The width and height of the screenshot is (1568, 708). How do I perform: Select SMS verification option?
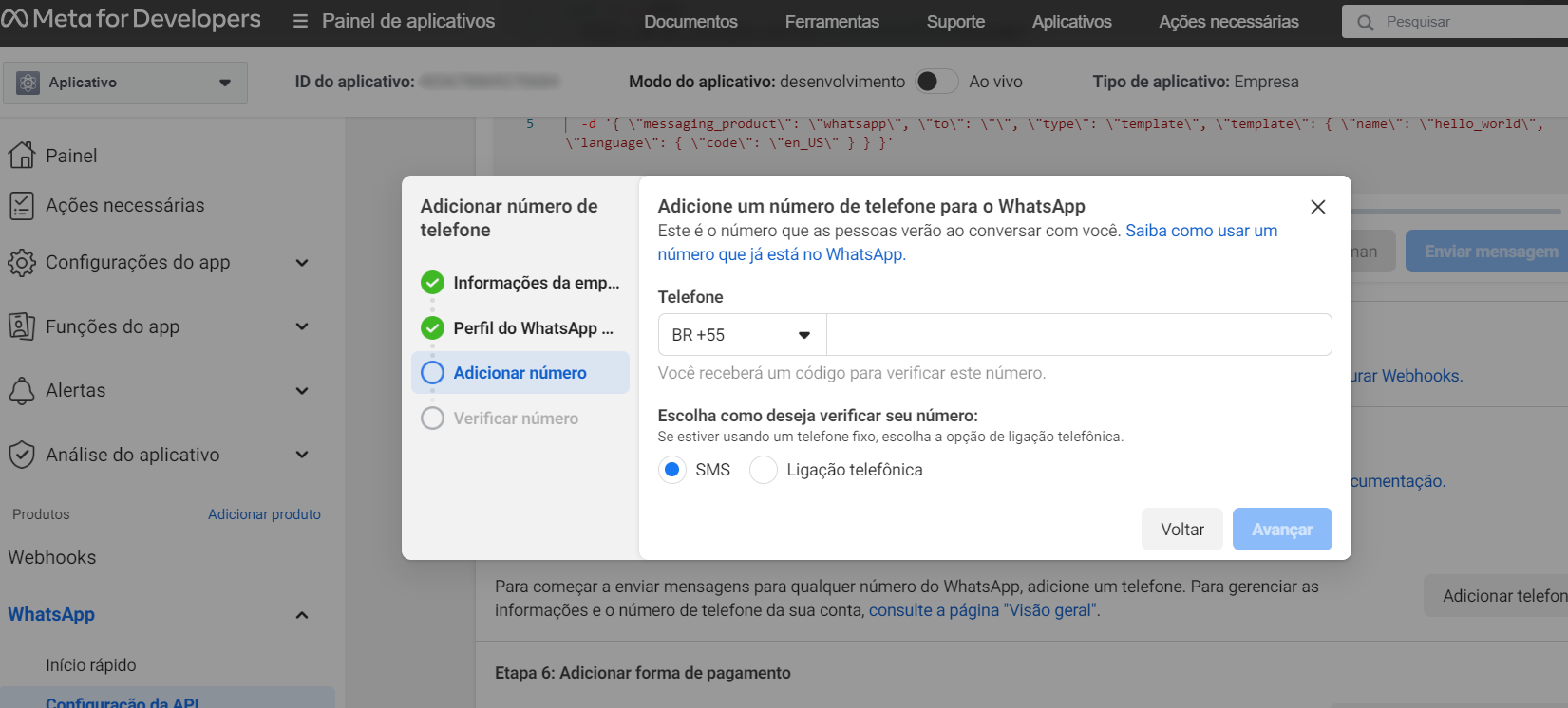click(672, 470)
